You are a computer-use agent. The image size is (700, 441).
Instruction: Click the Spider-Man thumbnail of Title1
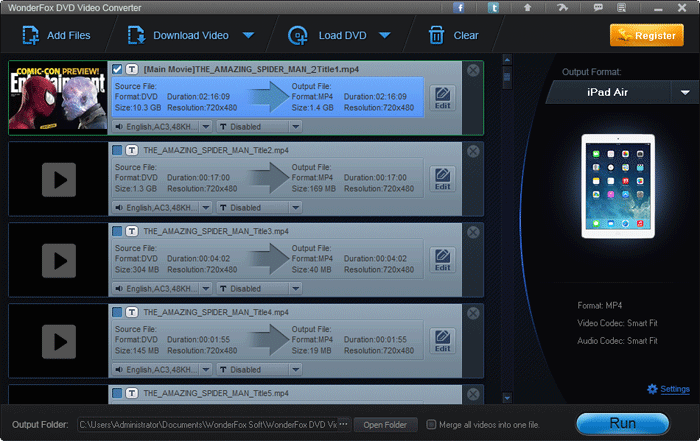point(58,98)
